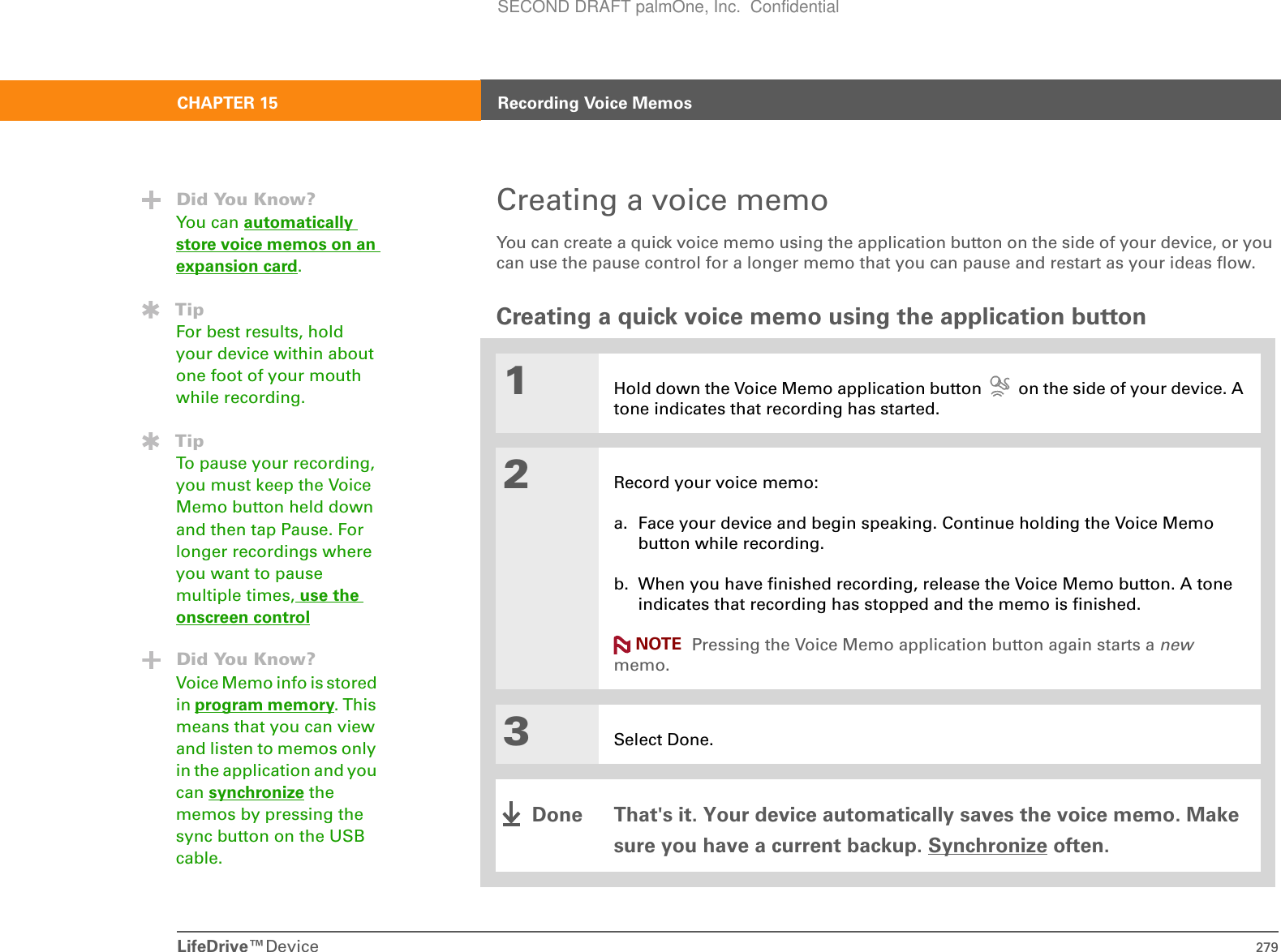Click the 'SECOND DRAFT palmOne, Inc. Confidential' line

(668, 7)
